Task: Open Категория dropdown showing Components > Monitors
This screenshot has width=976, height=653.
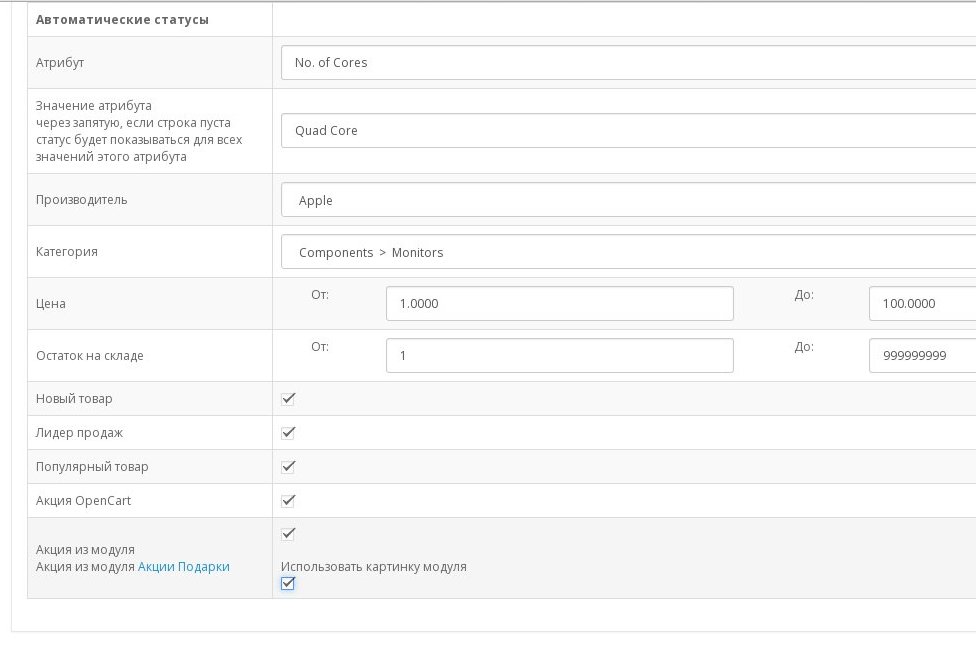Action: [628, 252]
